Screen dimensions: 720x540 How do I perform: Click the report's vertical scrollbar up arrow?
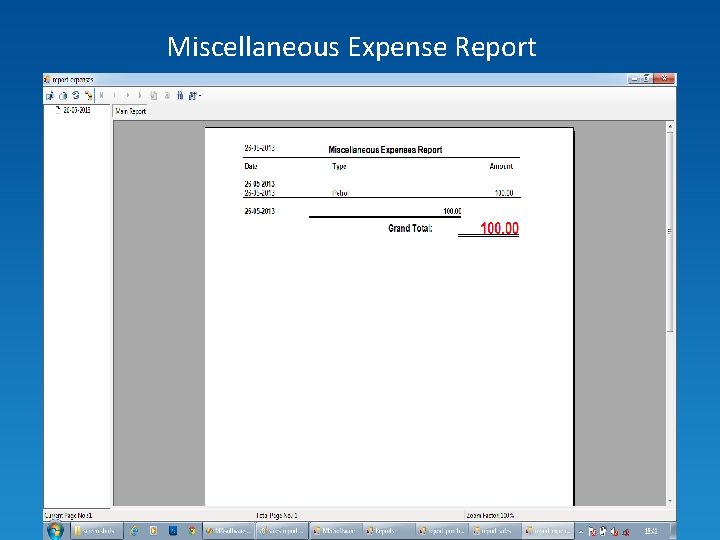[x=670, y=126]
